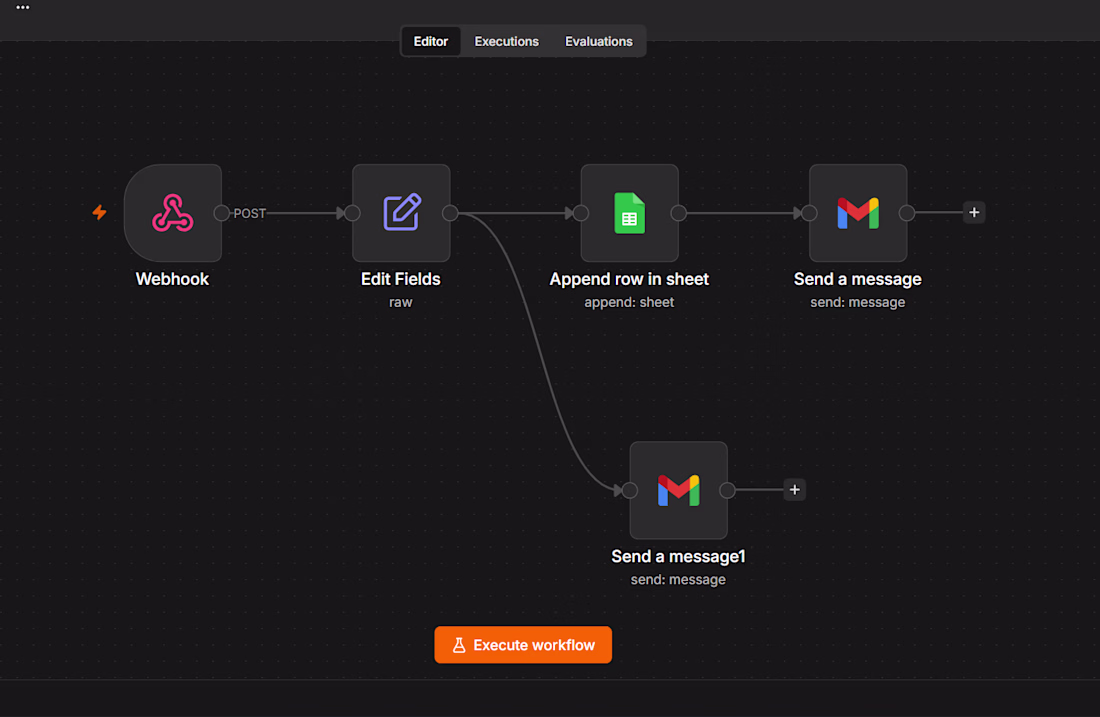Open the Executions tab
This screenshot has width=1100, height=717.
coord(507,41)
